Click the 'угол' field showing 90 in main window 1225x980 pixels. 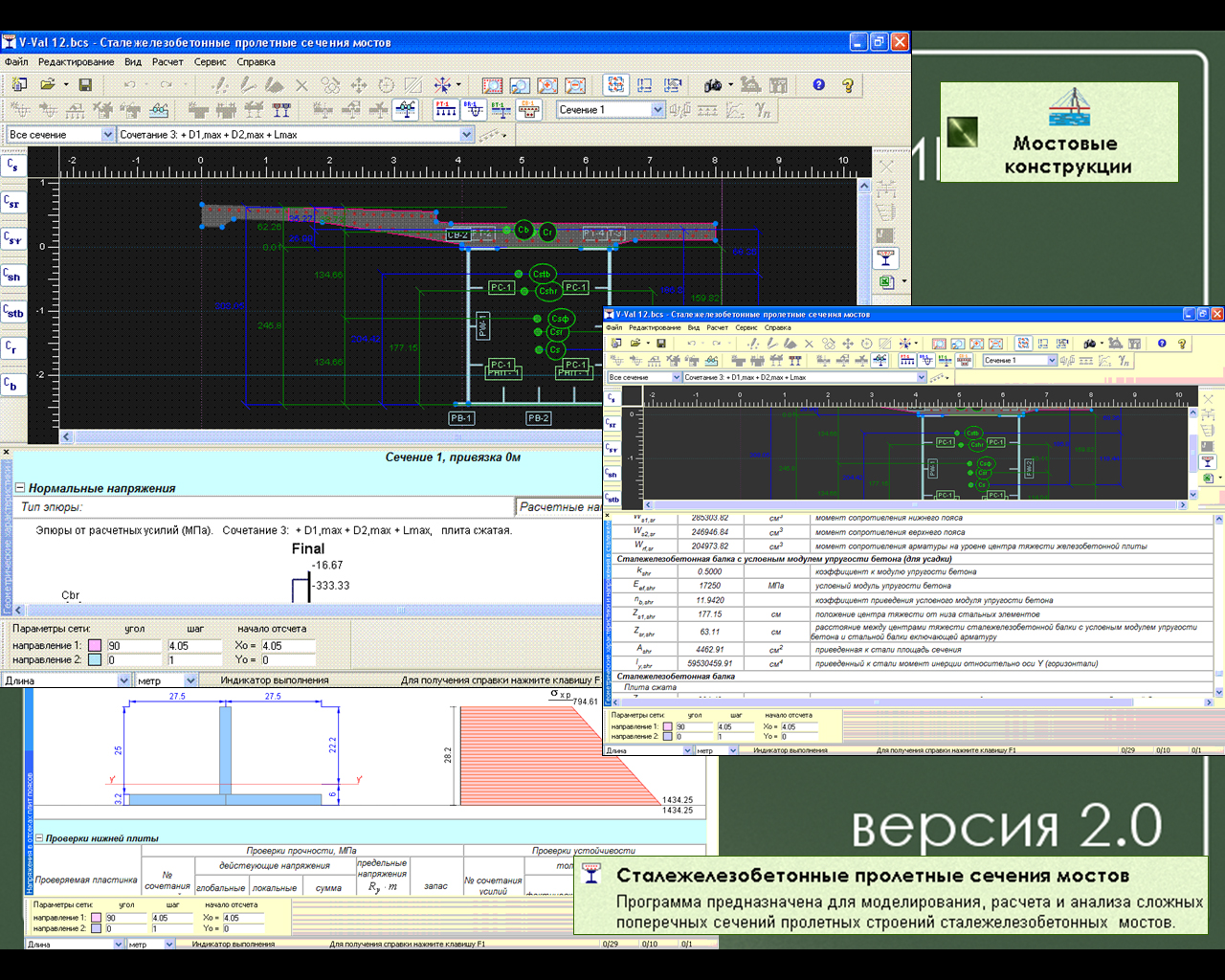pos(134,646)
